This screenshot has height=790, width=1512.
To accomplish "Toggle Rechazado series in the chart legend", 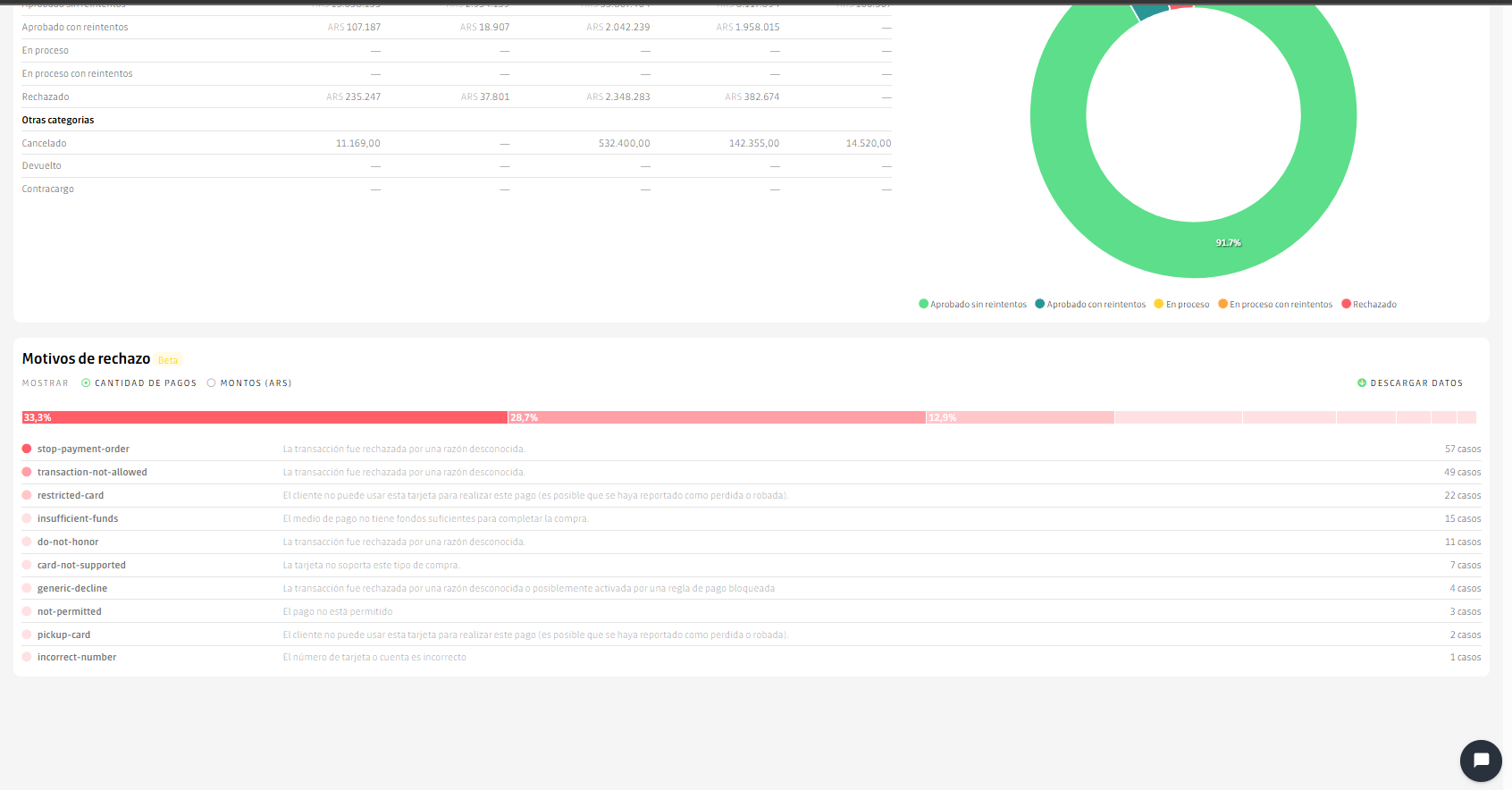I will 1374,305.
